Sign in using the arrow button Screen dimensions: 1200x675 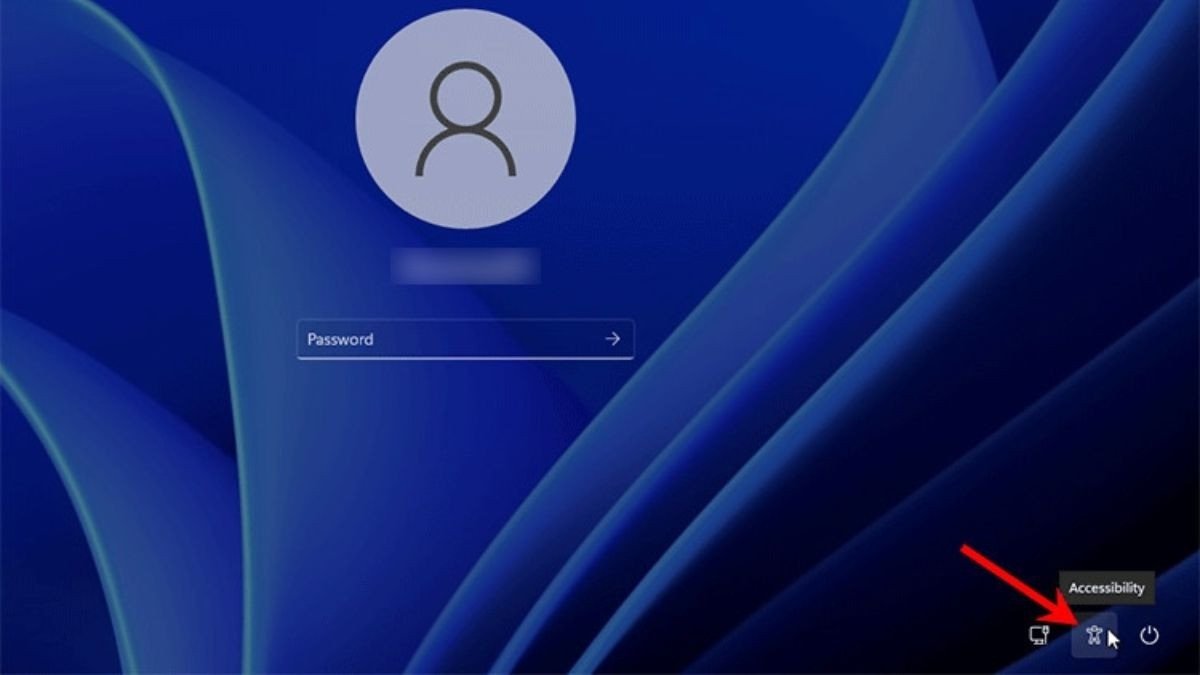[x=612, y=339]
